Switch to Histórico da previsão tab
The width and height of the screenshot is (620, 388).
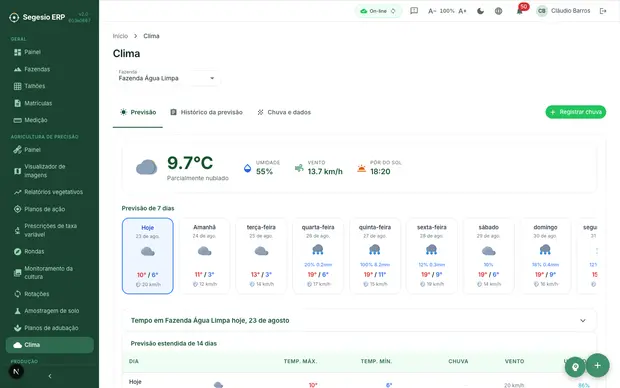tap(206, 112)
